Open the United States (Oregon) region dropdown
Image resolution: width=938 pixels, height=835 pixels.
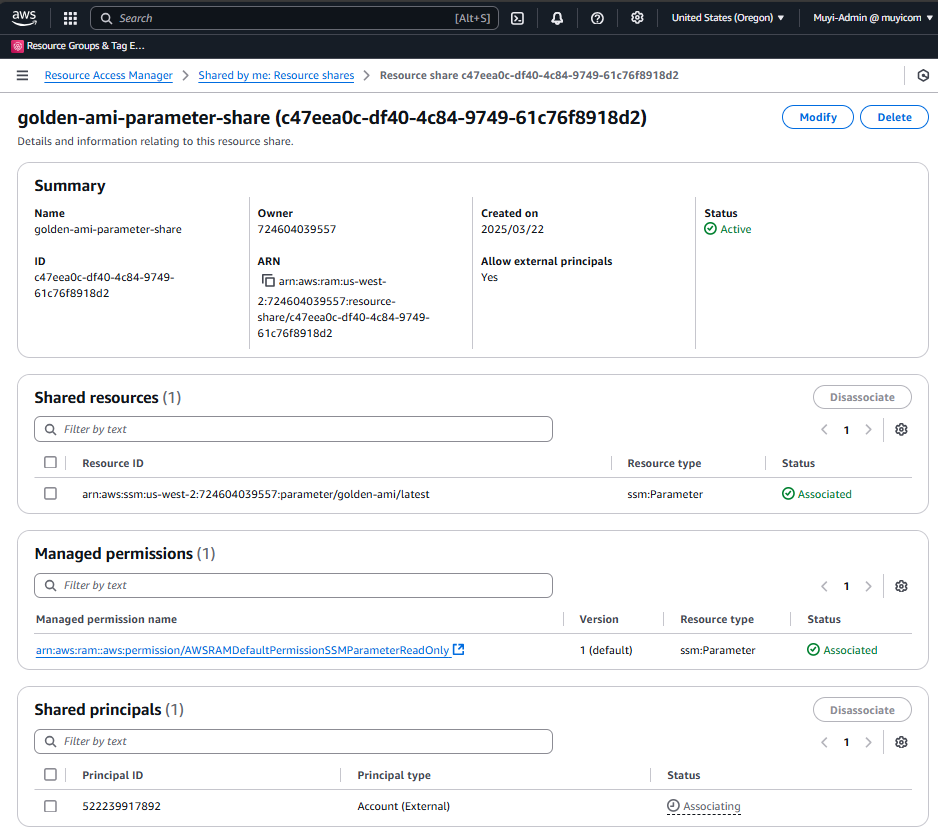pos(727,18)
